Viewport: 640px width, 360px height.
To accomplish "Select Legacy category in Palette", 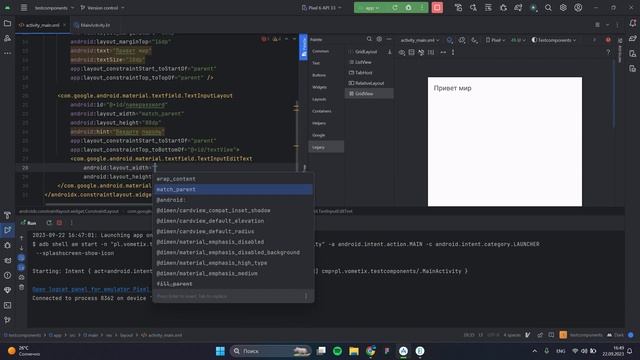I will click(326, 147).
